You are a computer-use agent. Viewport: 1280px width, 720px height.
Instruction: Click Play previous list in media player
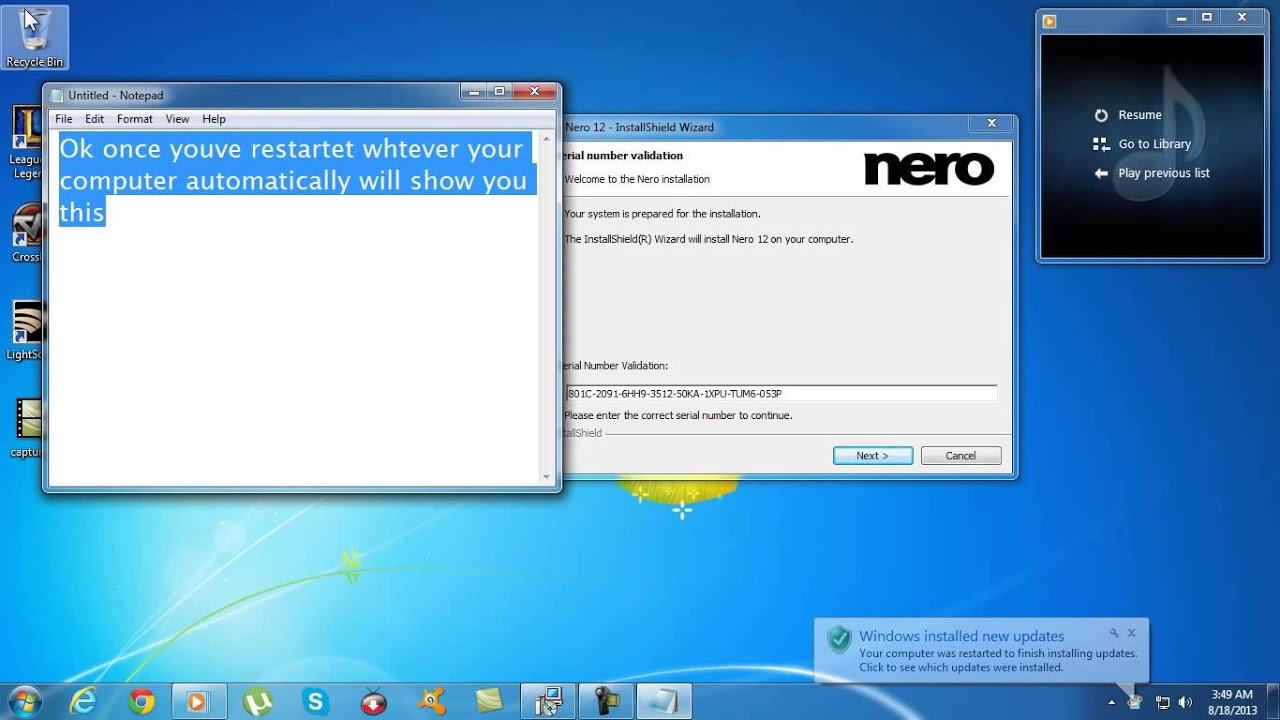point(1151,173)
